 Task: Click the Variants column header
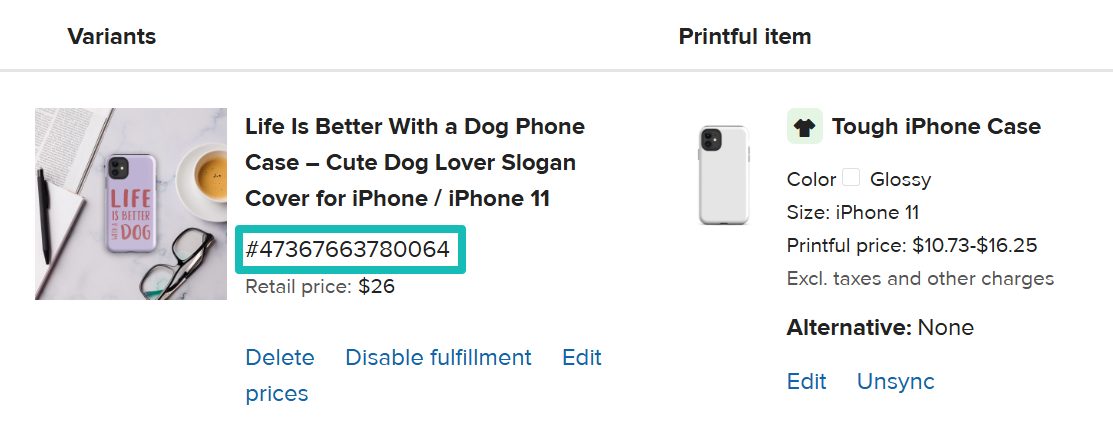(112, 37)
